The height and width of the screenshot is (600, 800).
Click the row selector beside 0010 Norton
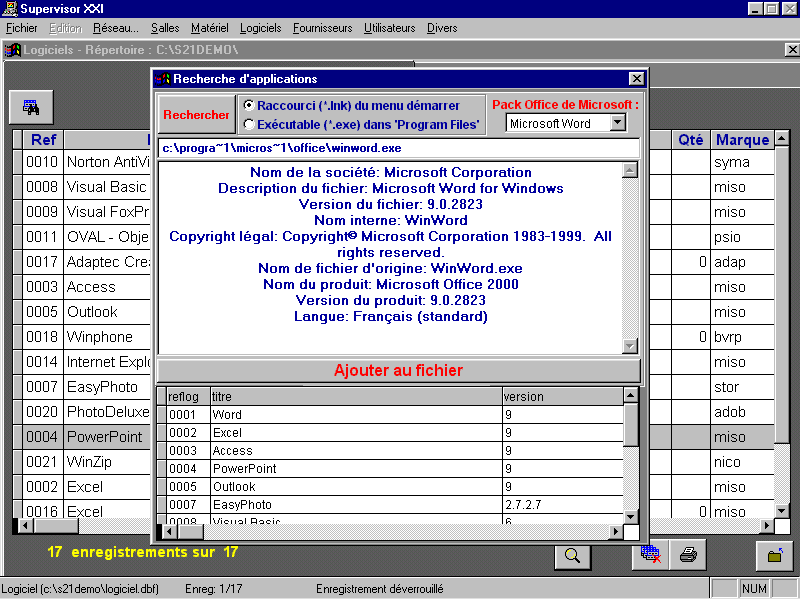[x=17, y=162]
